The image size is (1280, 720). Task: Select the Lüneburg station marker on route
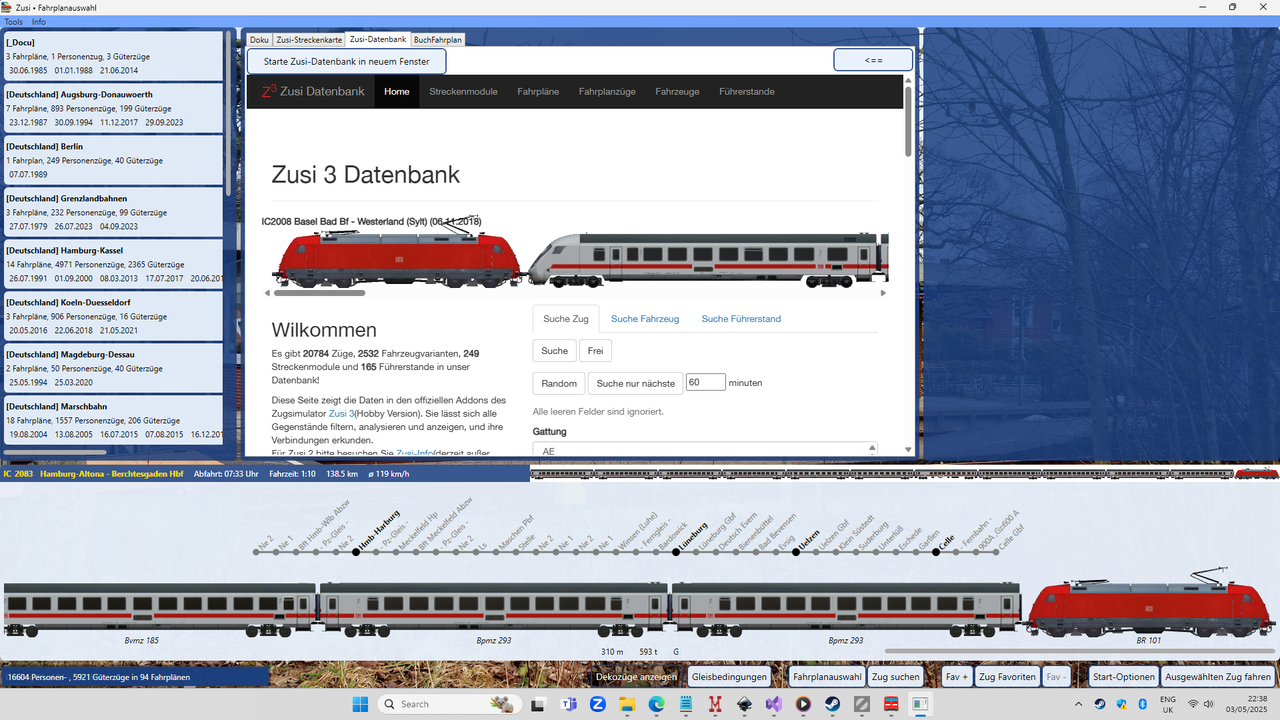[677, 551]
